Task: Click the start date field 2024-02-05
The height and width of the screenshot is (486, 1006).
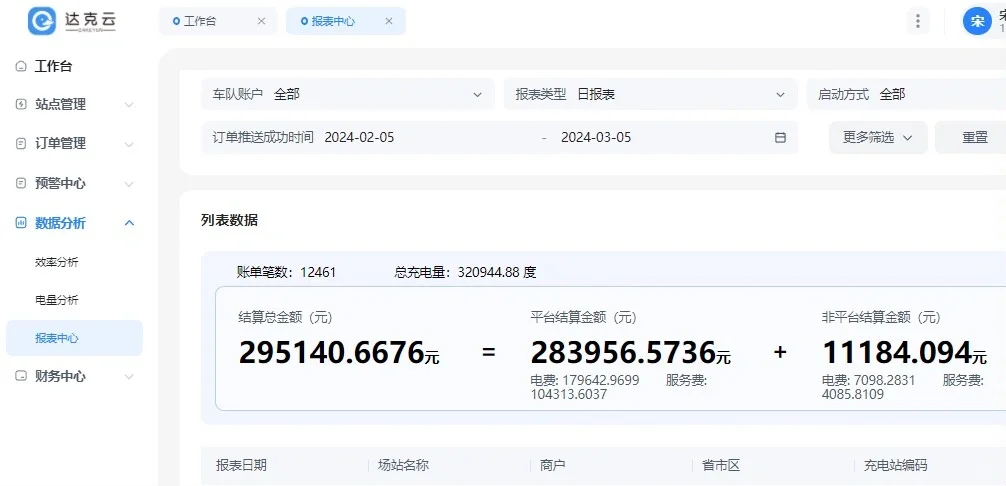Action: (360, 138)
